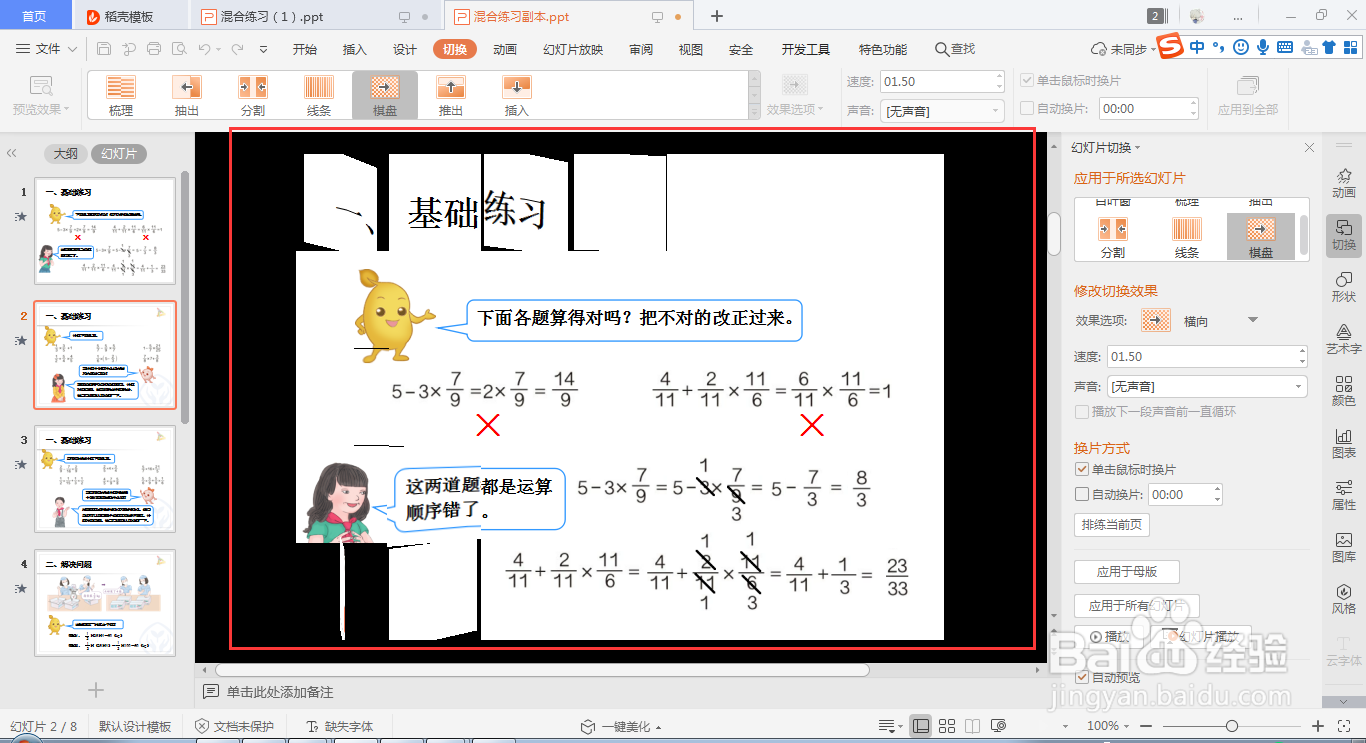Image resolution: width=1366 pixels, height=743 pixels.
Task: Open customize quick access toolbar dropdown
Action: pos(264,49)
